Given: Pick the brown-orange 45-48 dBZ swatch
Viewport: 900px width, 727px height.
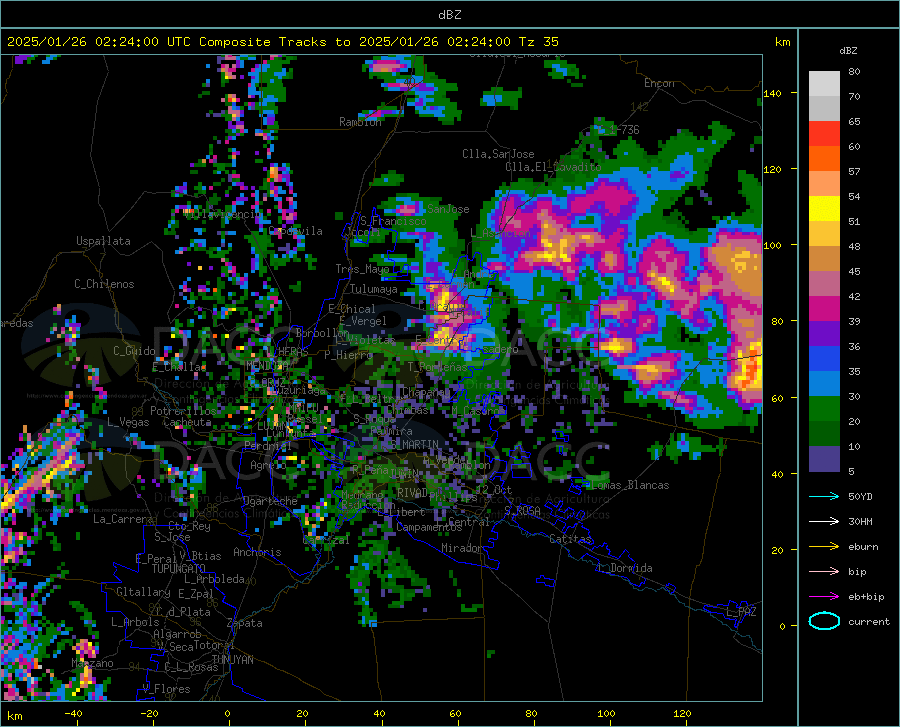Looking at the screenshot, I should (x=824, y=259).
